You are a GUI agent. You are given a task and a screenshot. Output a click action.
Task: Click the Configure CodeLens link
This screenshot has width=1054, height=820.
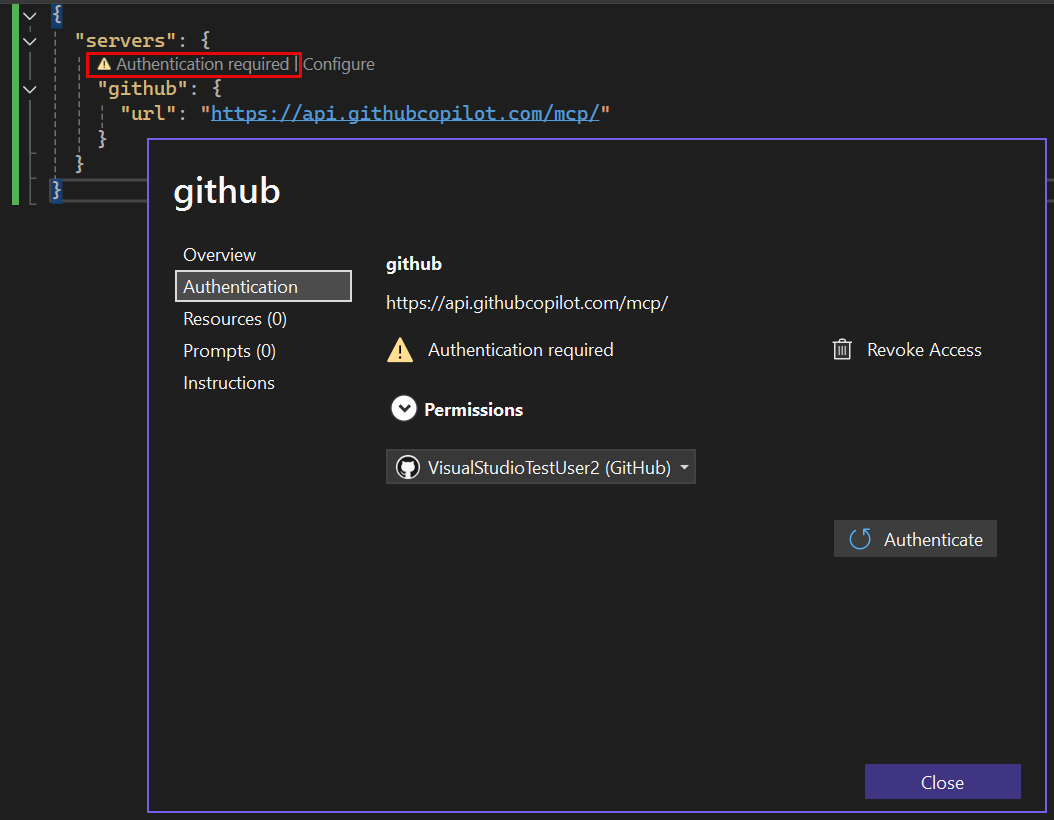click(x=339, y=65)
